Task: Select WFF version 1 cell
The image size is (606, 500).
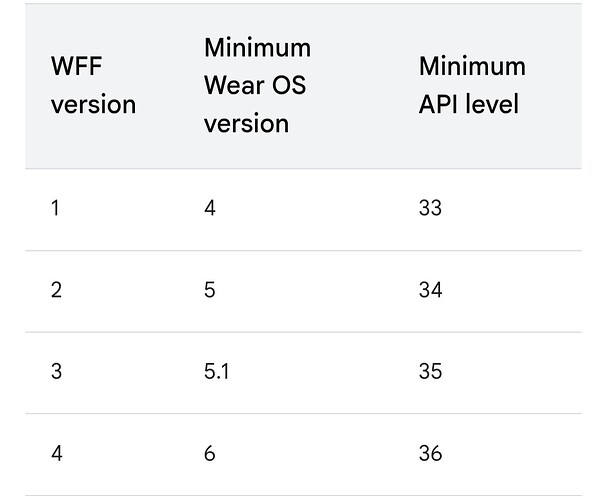Action: tap(55, 209)
